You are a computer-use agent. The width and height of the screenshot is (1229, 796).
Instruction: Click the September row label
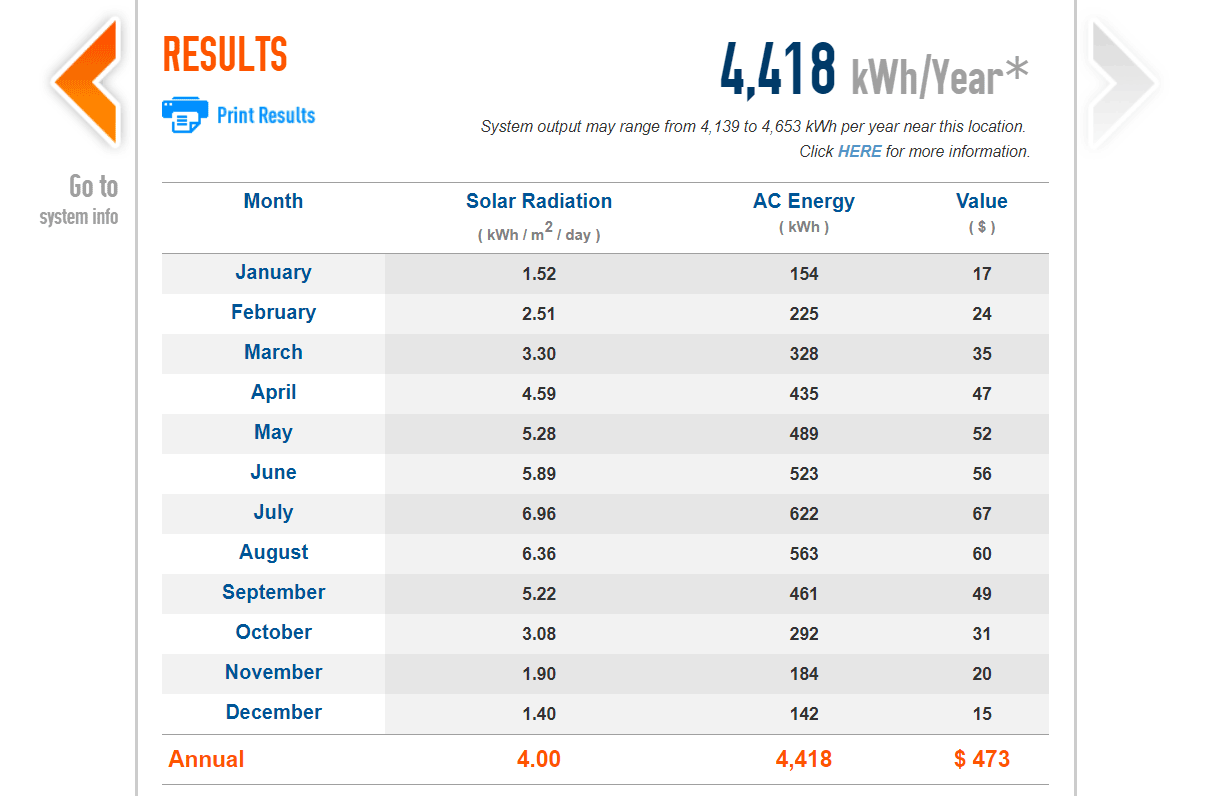tap(273, 592)
